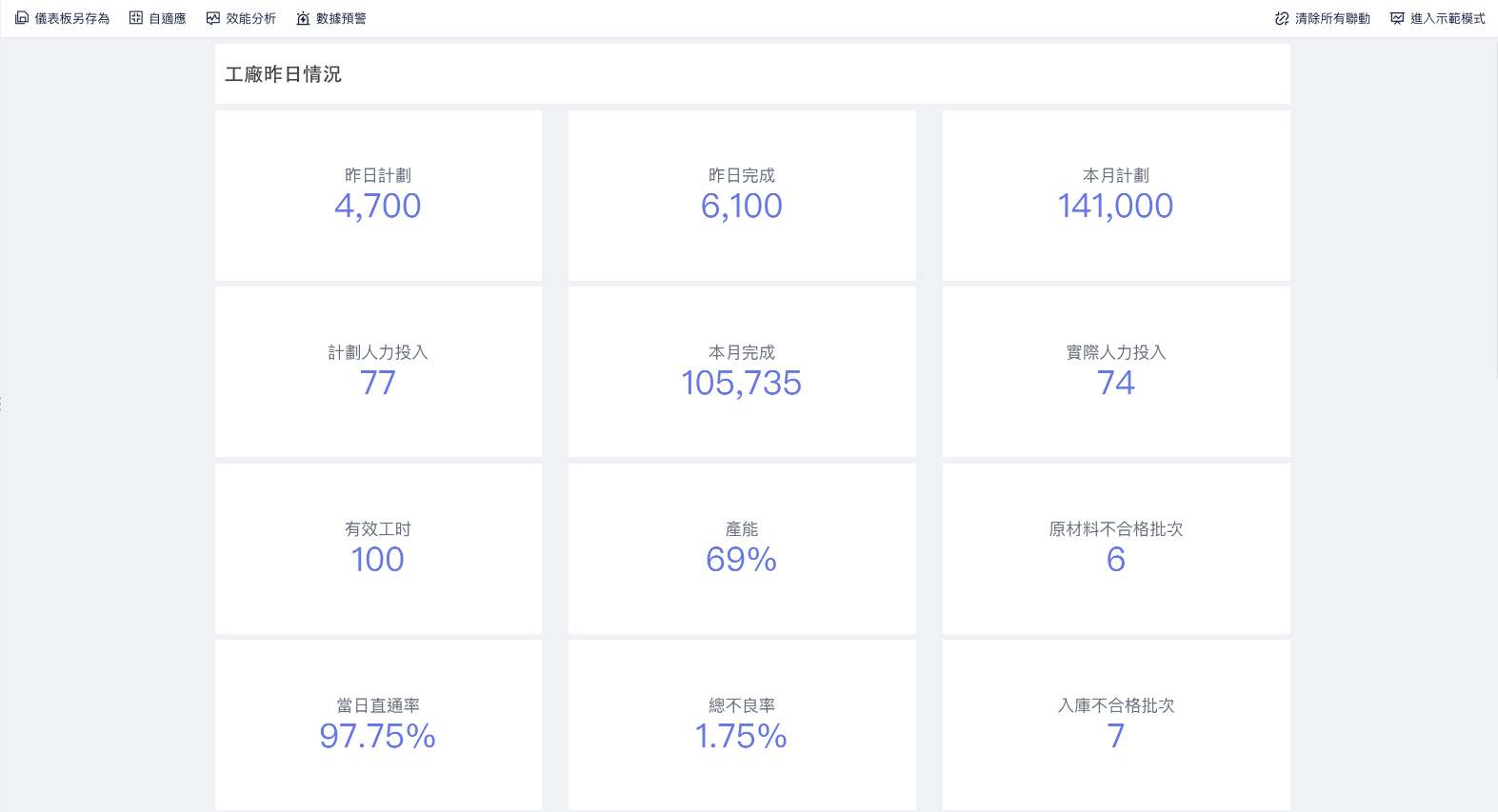Click the 當日直通率 value 97.75%
This screenshot has width=1498, height=812.
pos(378,737)
